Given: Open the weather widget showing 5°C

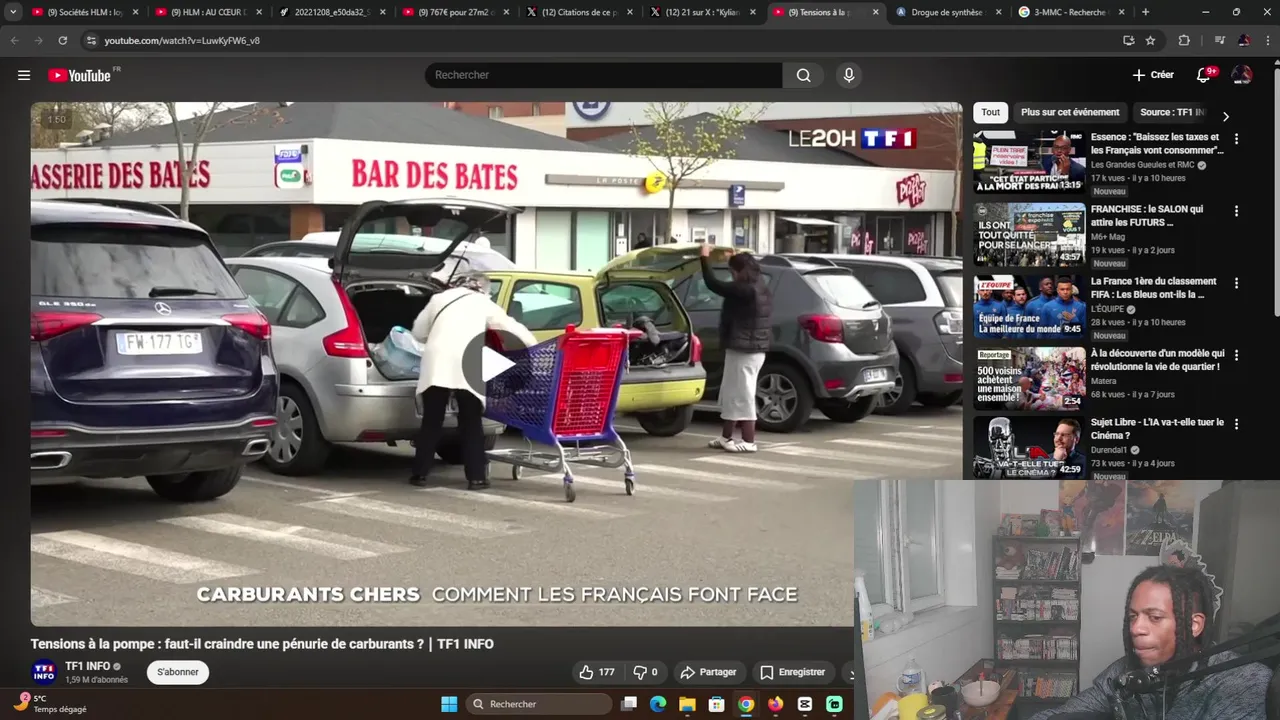Looking at the screenshot, I should (x=50, y=704).
